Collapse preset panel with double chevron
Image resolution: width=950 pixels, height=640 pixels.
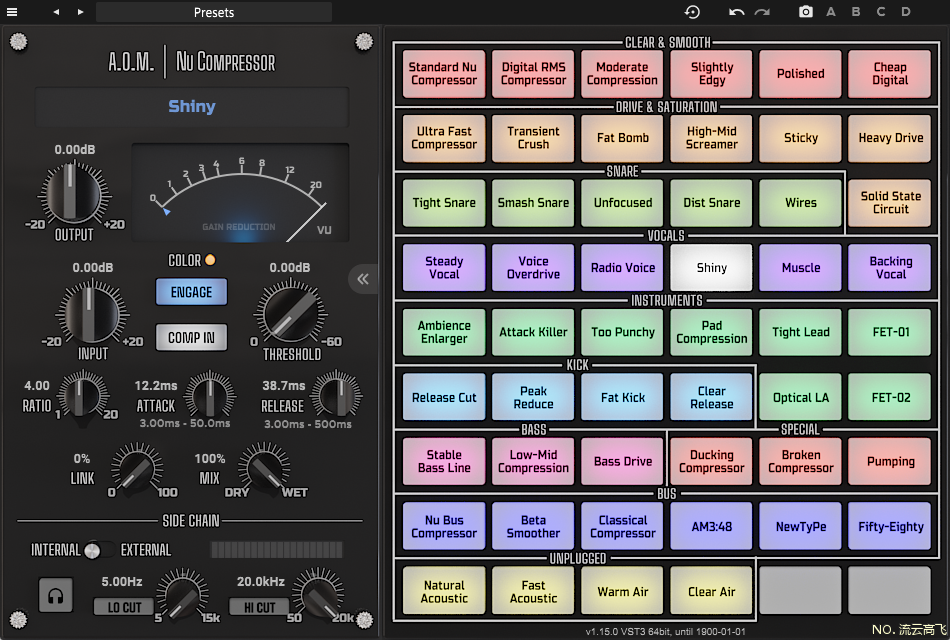pyautogui.click(x=363, y=279)
